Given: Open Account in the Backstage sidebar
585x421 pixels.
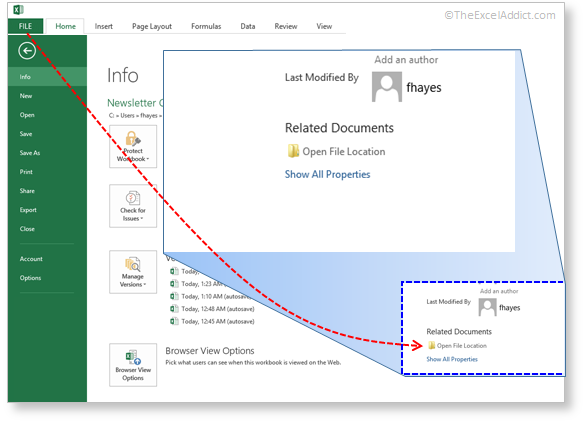Looking at the screenshot, I should (x=47, y=259).
